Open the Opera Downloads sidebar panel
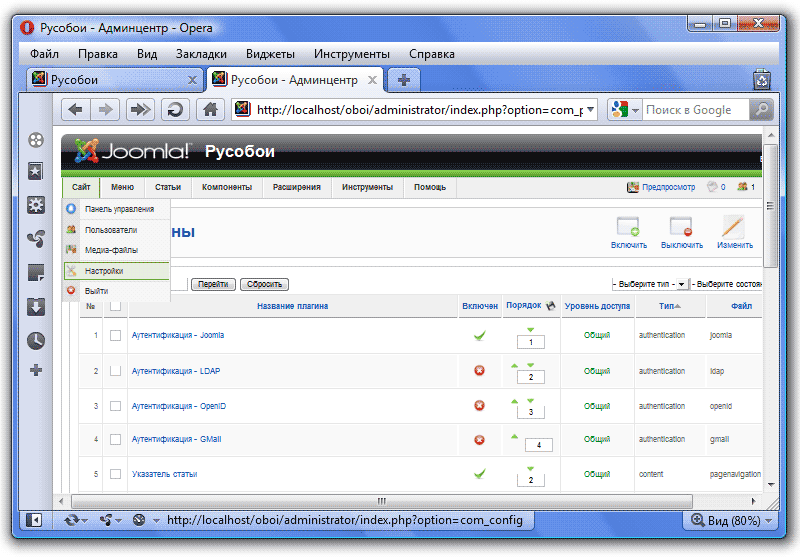 (36, 307)
